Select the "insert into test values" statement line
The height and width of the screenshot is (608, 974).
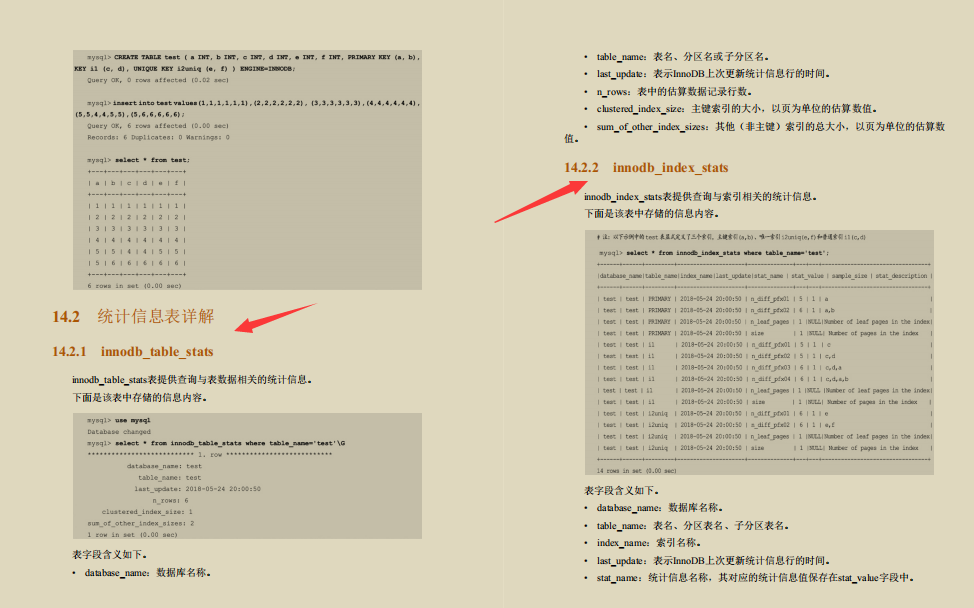coord(247,109)
